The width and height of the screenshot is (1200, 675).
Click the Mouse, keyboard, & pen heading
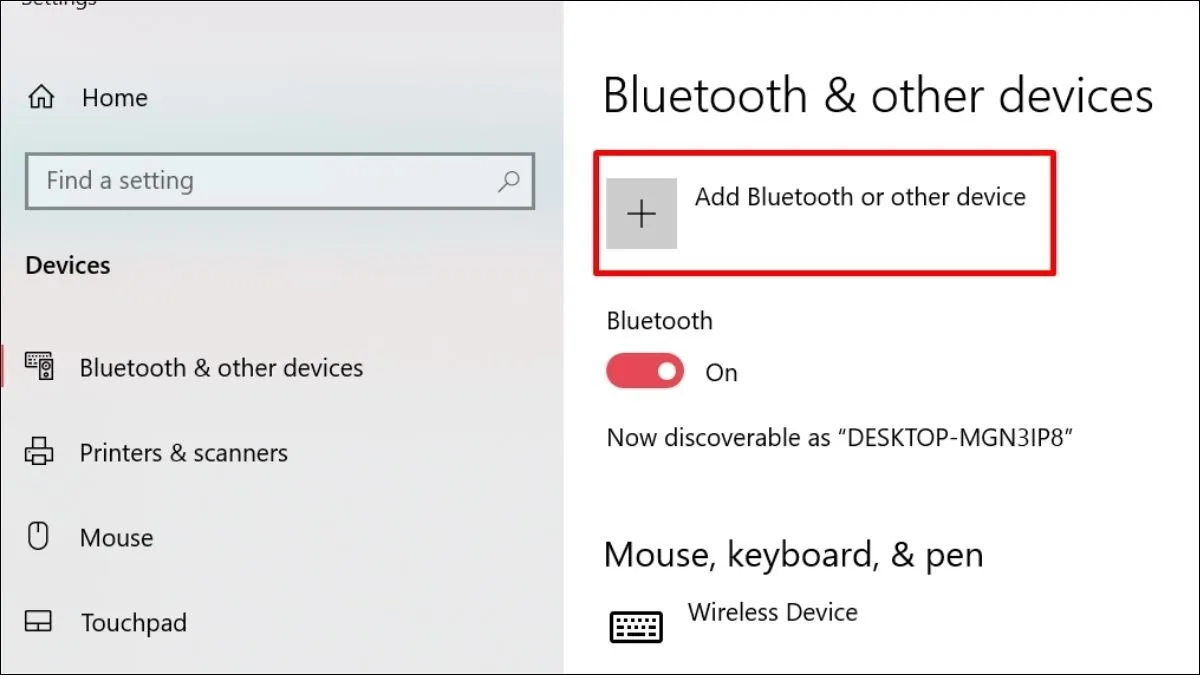click(793, 554)
